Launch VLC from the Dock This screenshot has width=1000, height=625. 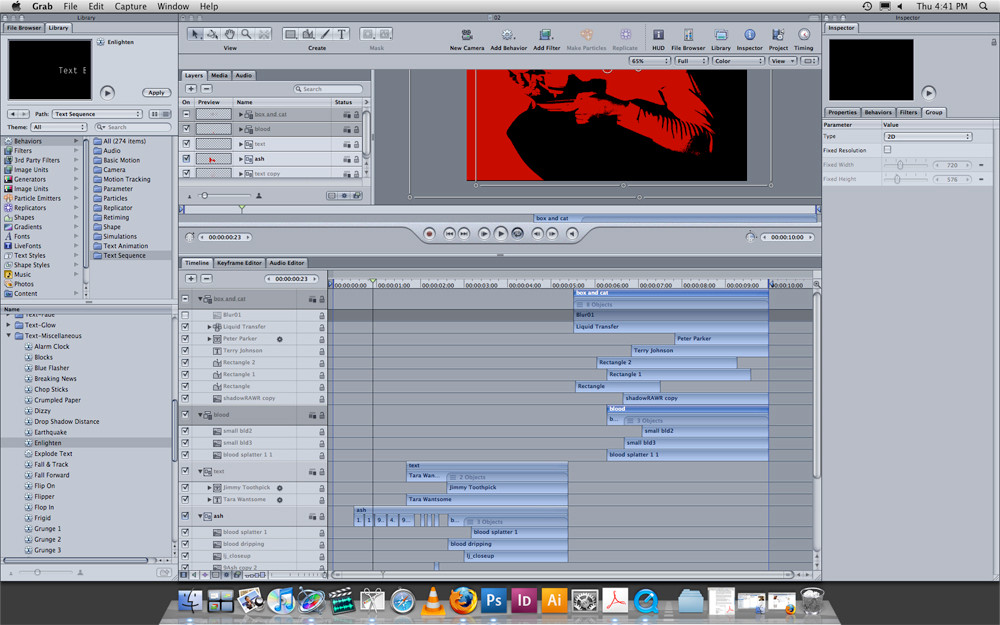tap(433, 601)
